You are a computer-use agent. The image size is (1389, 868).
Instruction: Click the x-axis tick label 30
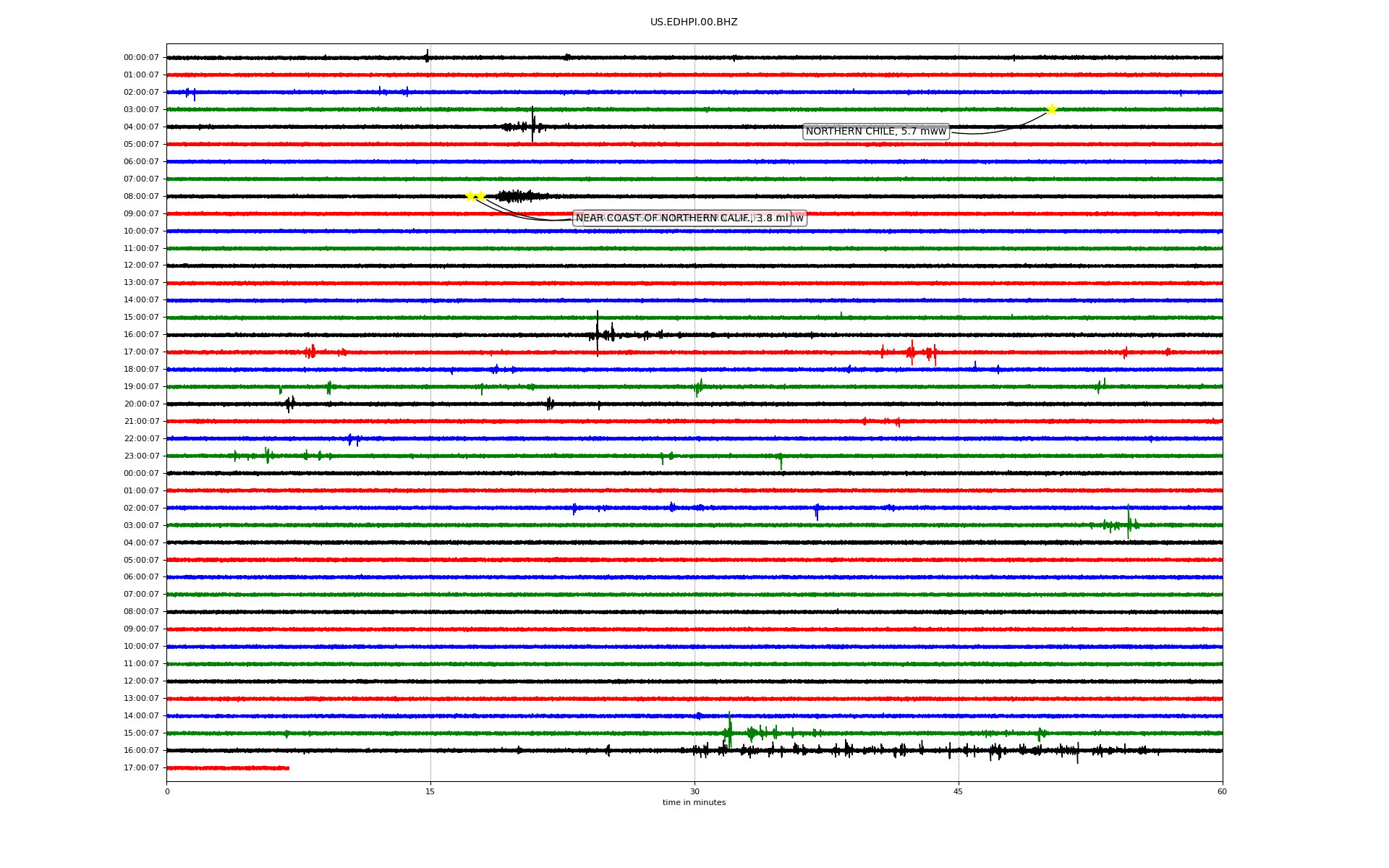click(694, 791)
